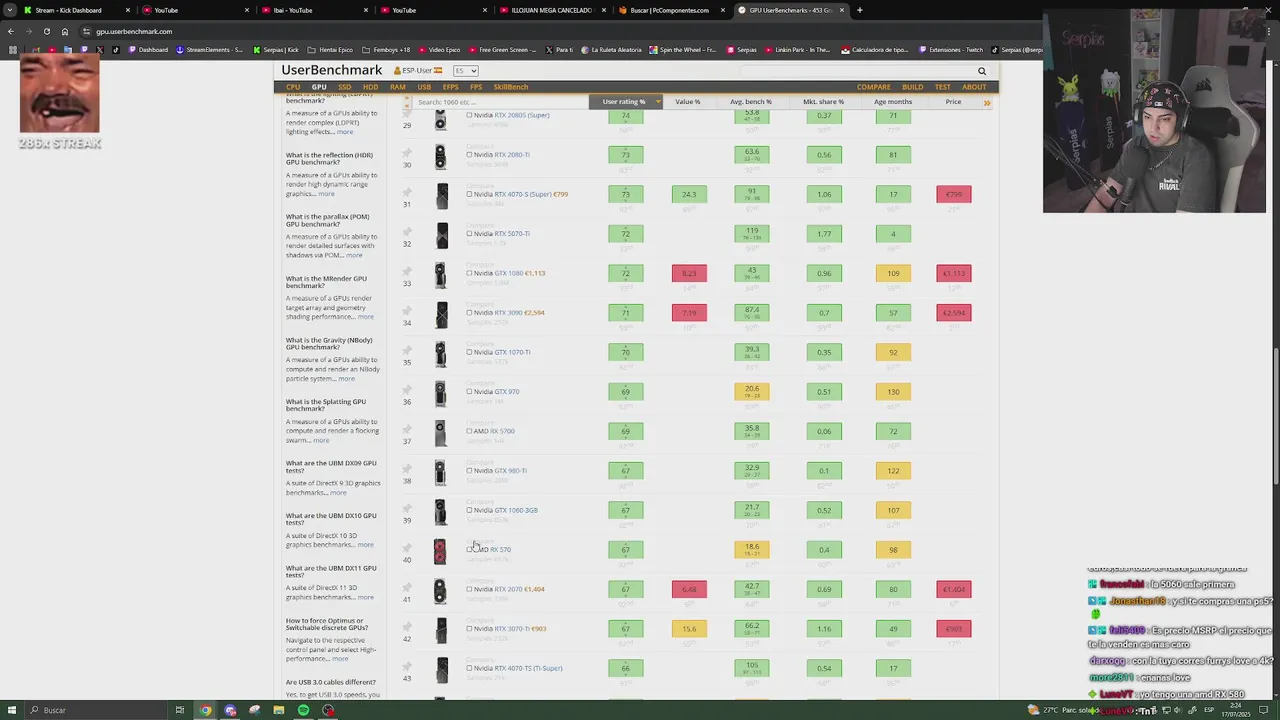Pin the GTX 980-Ti row
1280x720 pixels.
point(407,470)
